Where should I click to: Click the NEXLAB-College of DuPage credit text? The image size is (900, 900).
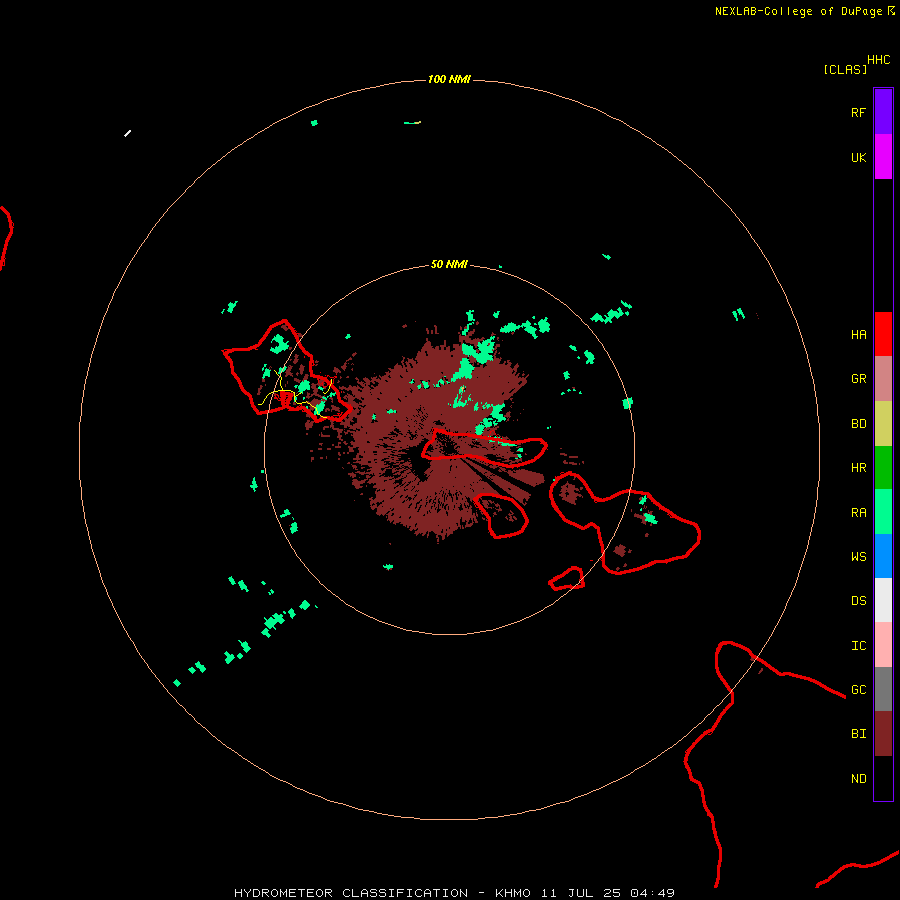(798, 11)
